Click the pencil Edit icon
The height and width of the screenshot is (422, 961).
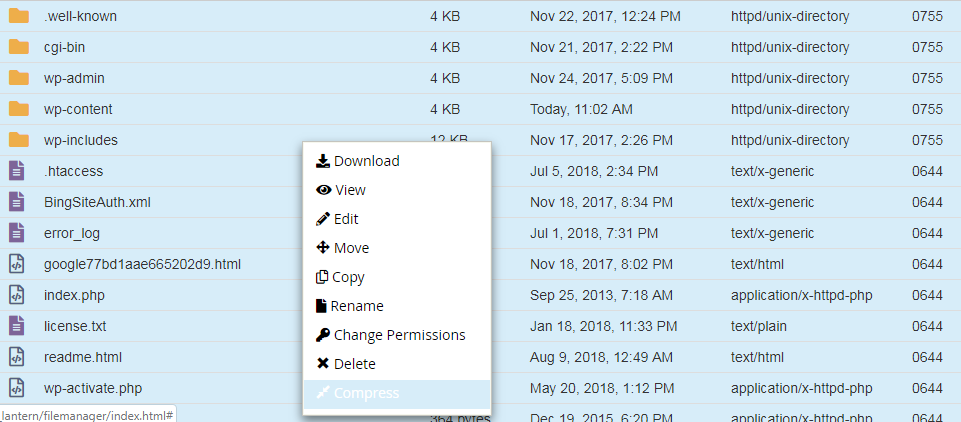pyautogui.click(x=323, y=219)
